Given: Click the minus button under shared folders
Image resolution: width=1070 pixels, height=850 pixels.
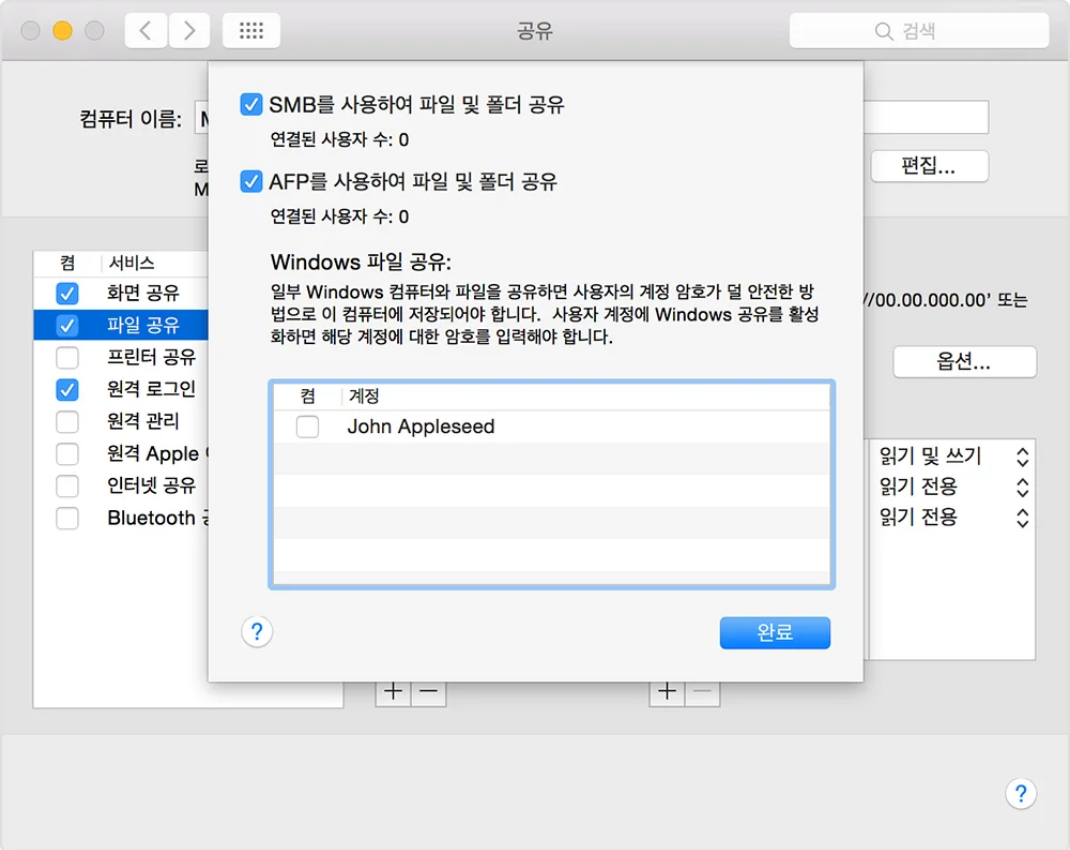Looking at the screenshot, I should (x=429, y=692).
